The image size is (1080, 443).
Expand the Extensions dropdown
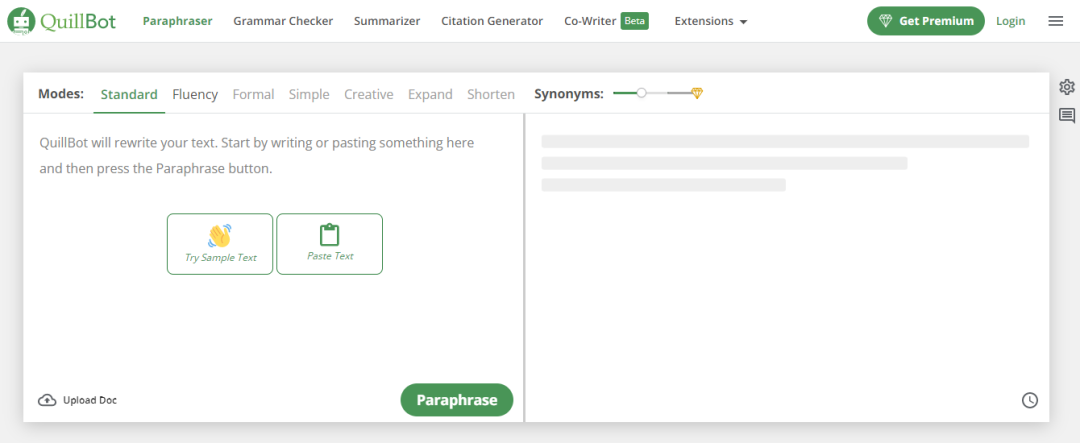tap(711, 21)
